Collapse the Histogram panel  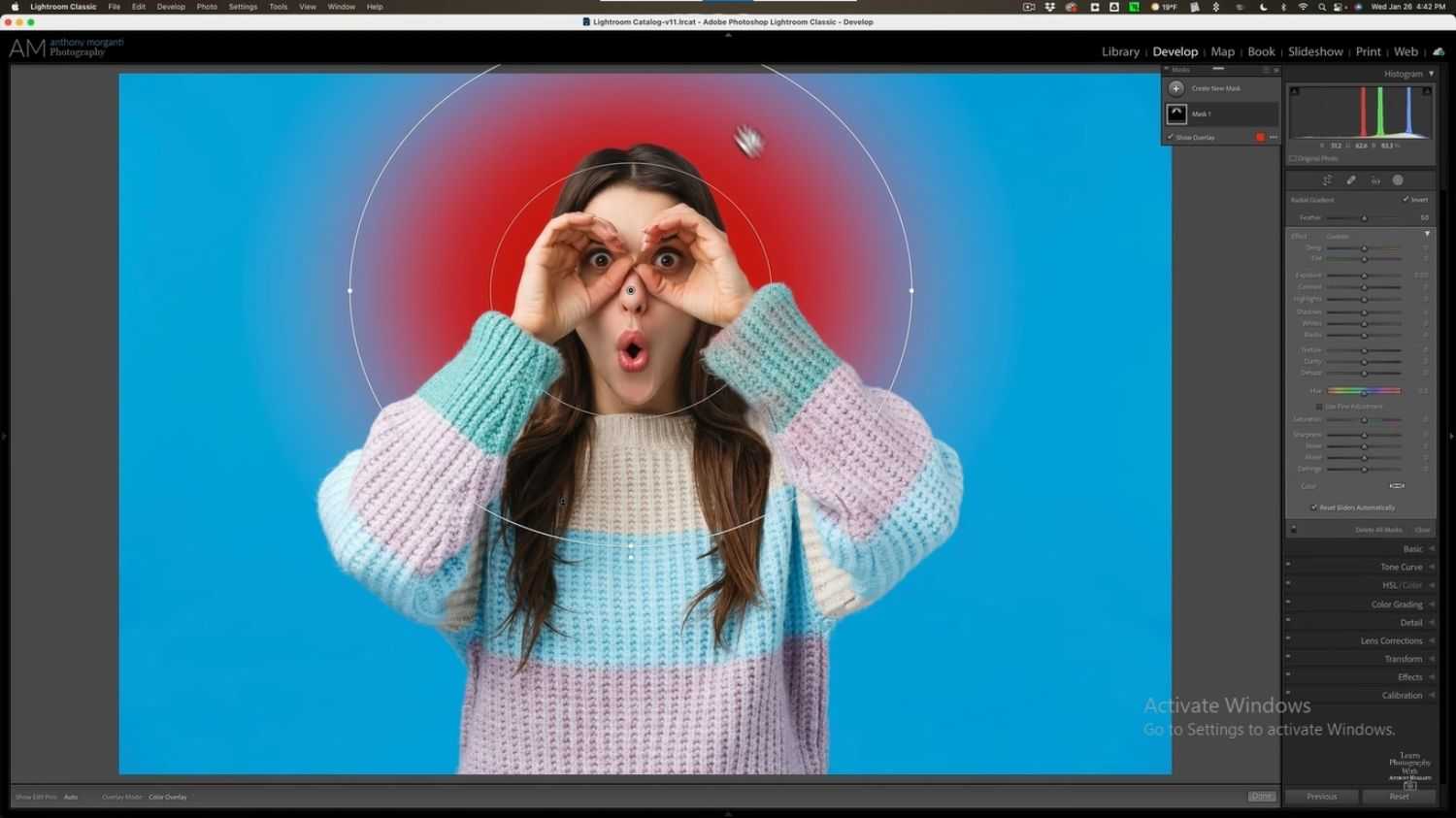[1430, 73]
